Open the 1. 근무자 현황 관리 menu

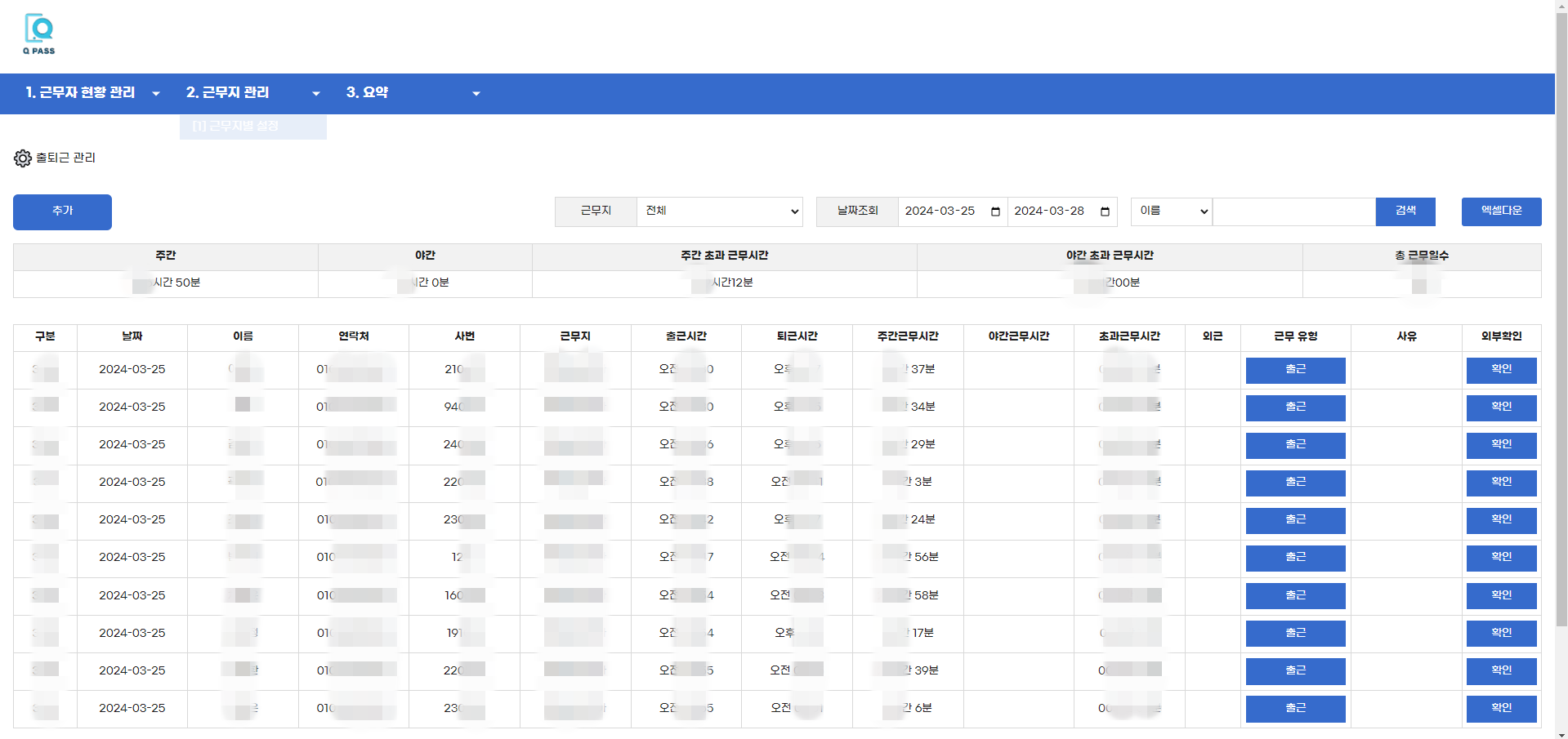(80, 93)
